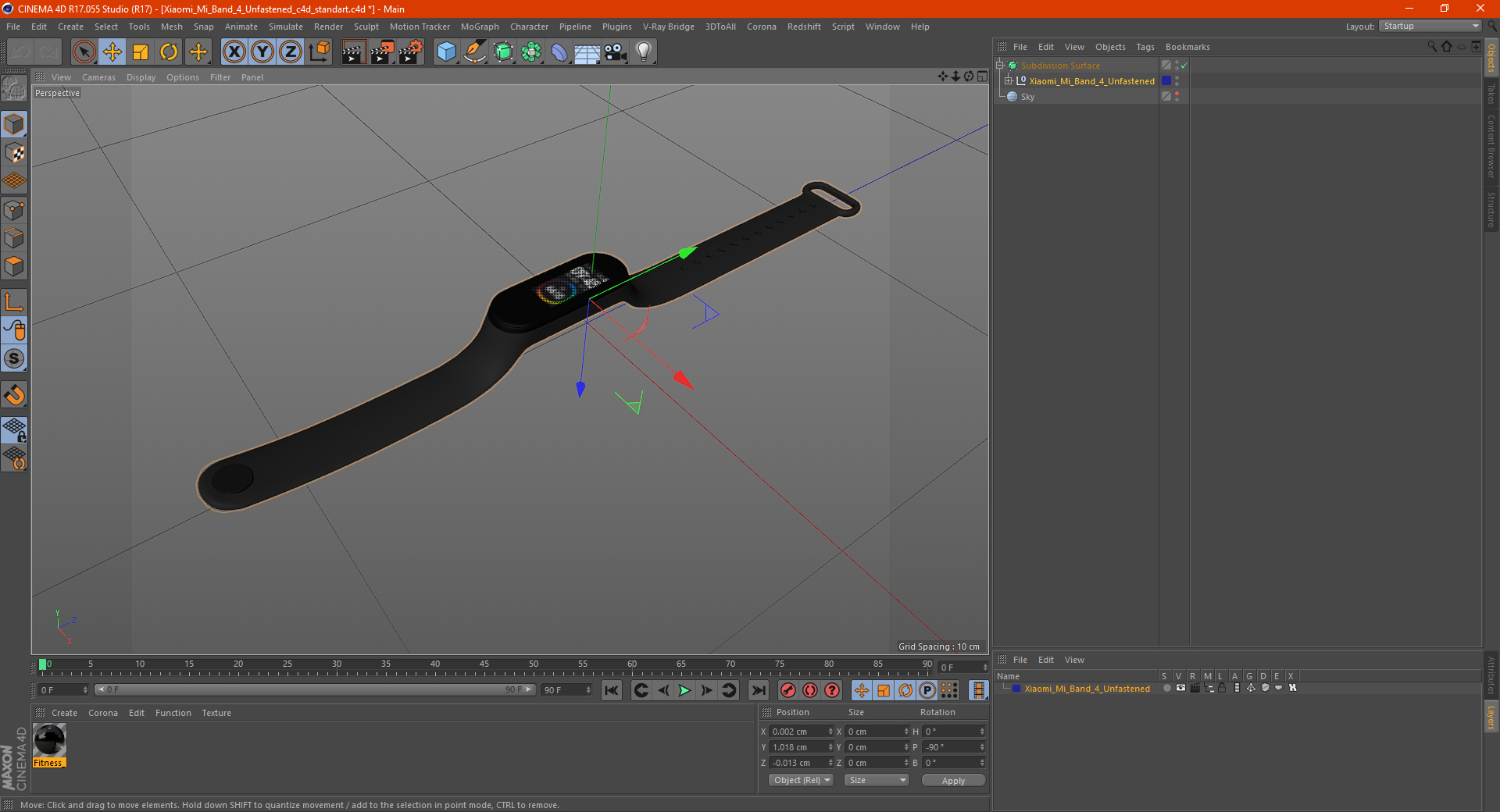Enable the Axis mode tool
Viewport: 1500px width, 812px height.
[14, 302]
